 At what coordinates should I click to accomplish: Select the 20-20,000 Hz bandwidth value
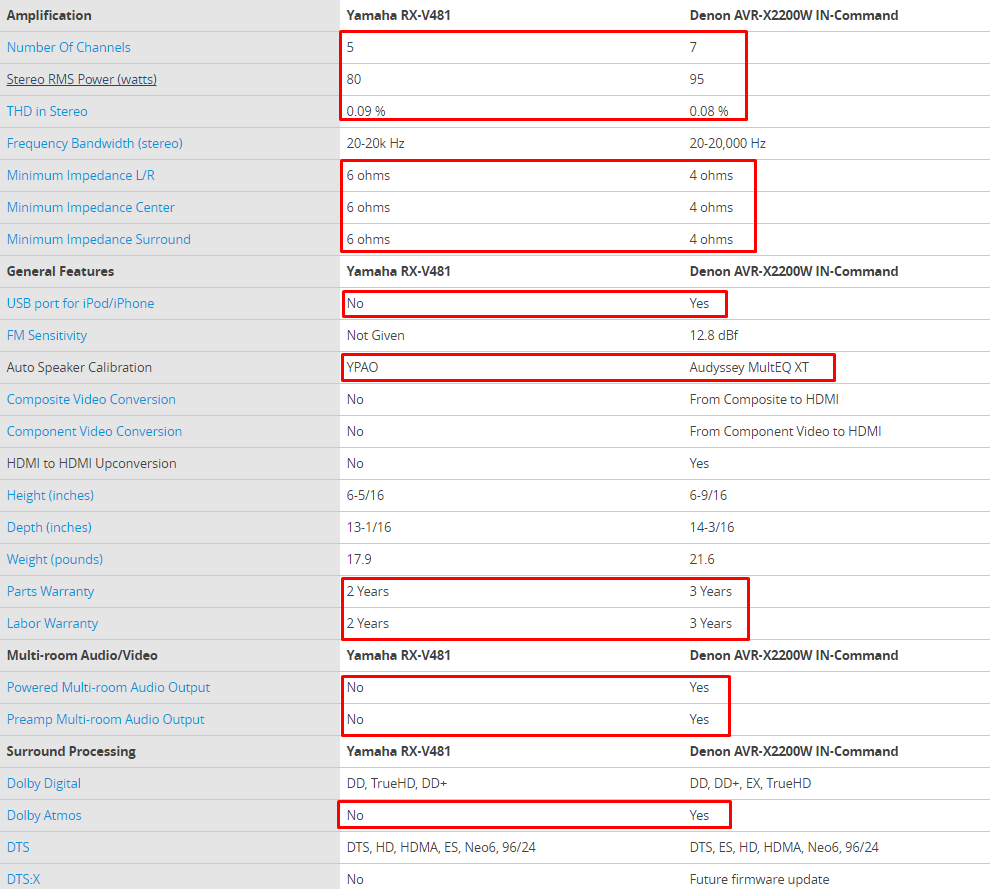coord(727,143)
